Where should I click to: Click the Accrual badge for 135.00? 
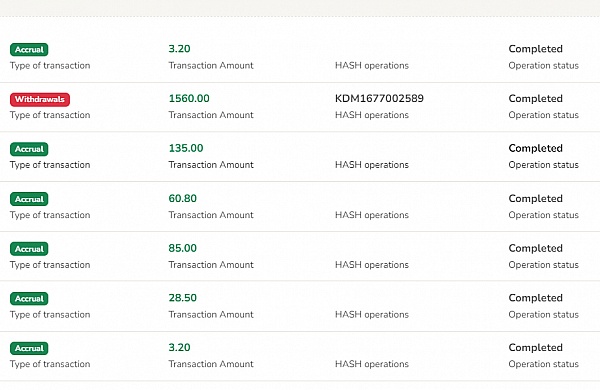pyautogui.click(x=29, y=149)
